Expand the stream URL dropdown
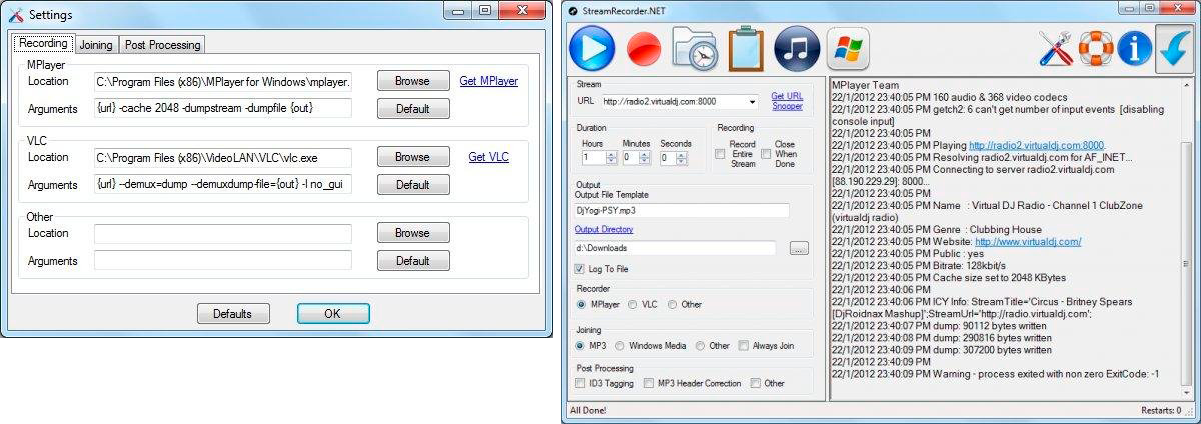 click(752, 101)
